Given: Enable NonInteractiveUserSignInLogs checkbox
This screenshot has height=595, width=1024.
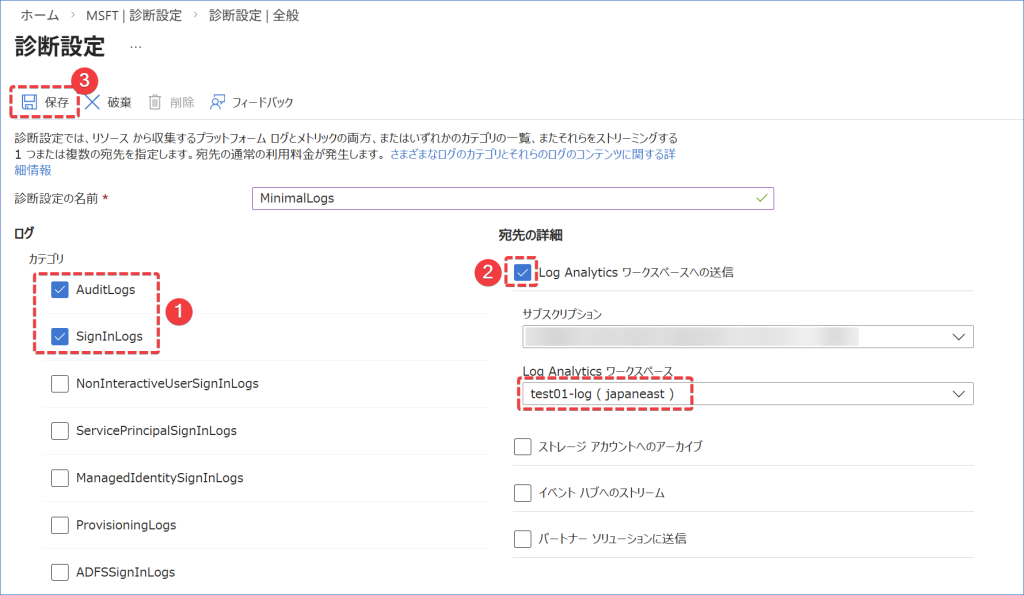Looking at the screenshot, I should pos(59,383).
